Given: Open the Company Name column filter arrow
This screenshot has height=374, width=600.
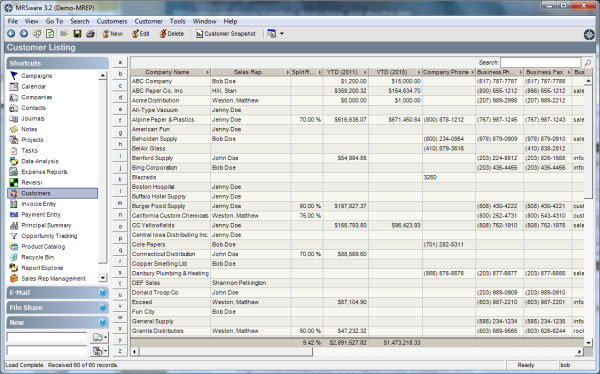Looking at the screenshot, I should point(207,72).
